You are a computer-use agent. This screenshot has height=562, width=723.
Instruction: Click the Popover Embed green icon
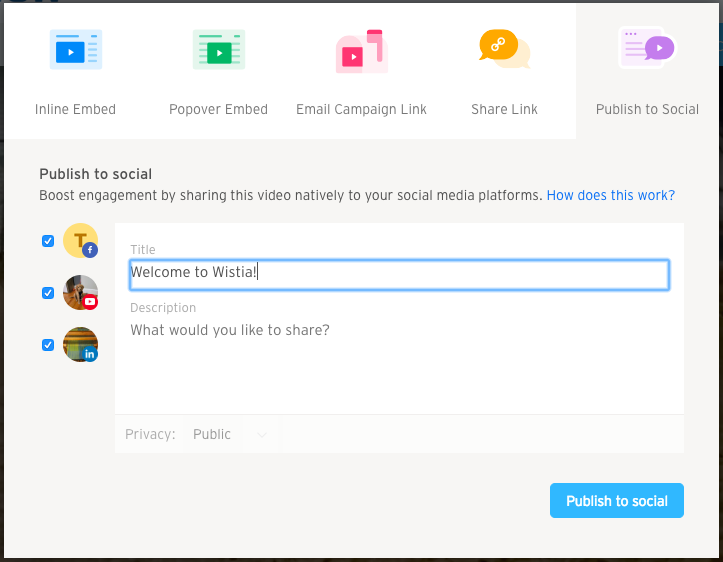219,49
